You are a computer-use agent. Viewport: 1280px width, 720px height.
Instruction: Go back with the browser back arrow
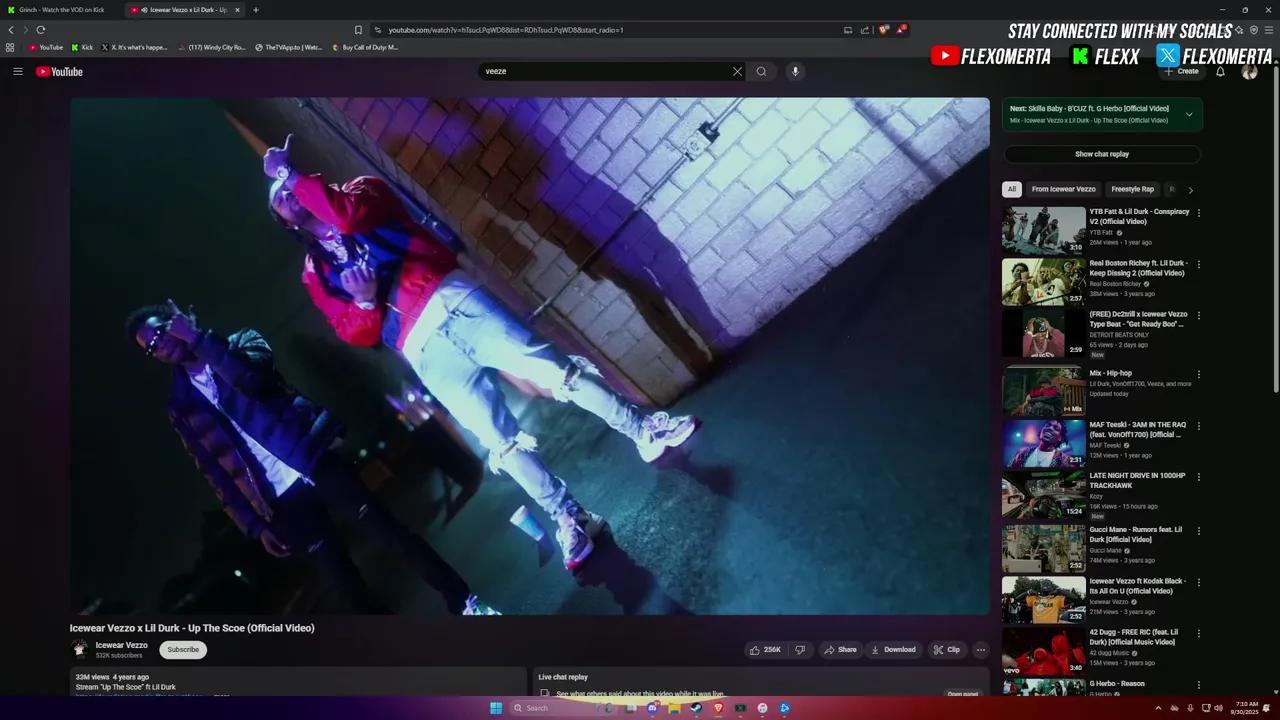click(x=11, y=30)
